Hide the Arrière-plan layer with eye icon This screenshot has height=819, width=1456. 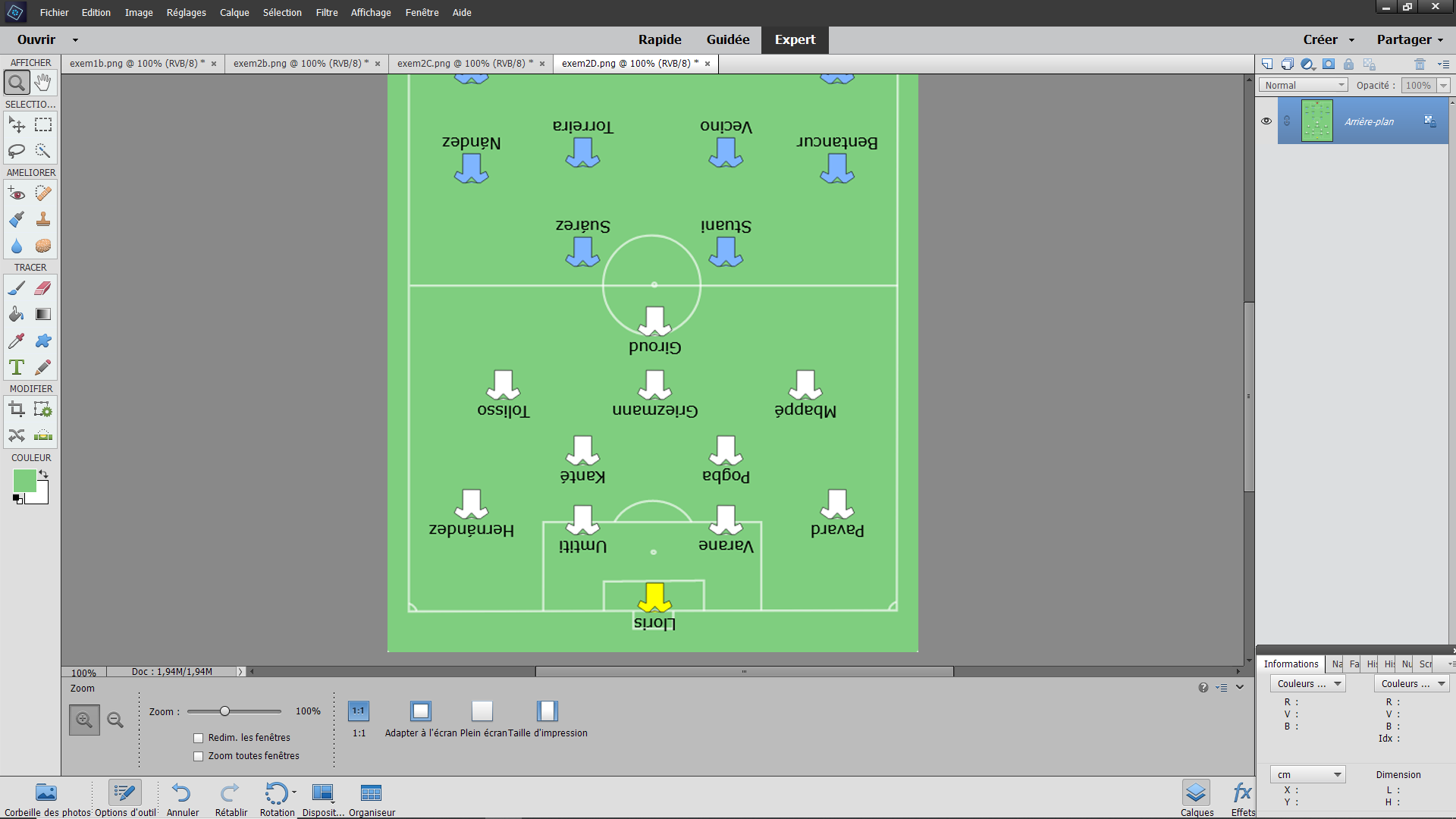(x=1266, y=121)
